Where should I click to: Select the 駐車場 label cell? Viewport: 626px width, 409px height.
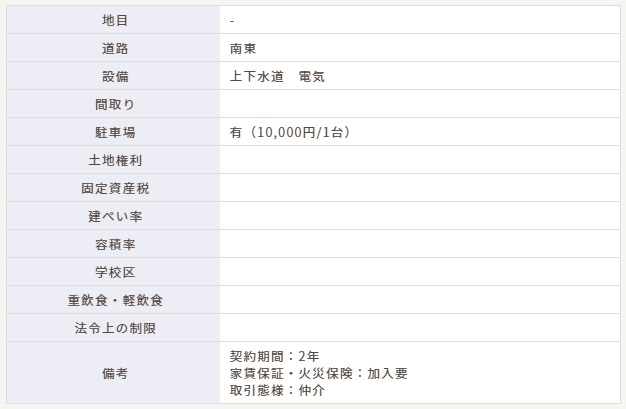tap(115, 132)
